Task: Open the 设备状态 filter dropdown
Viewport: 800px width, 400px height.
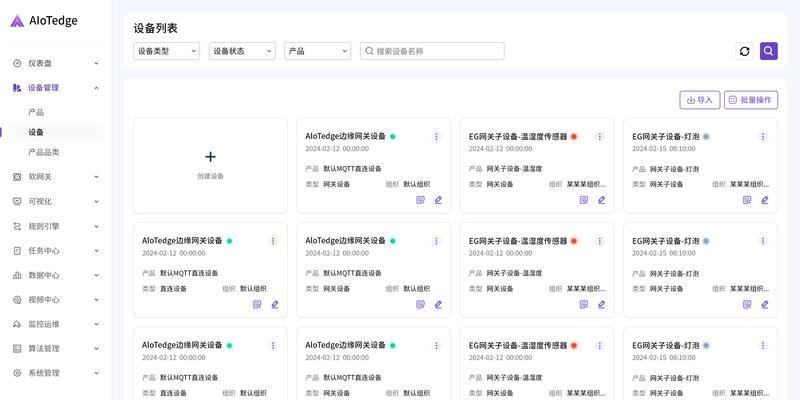Action: point(242,51)
